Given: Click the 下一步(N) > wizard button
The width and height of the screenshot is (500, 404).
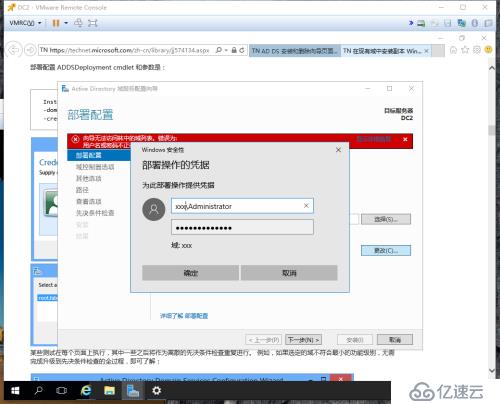Looking at the screenshot, I should (304, 340).
